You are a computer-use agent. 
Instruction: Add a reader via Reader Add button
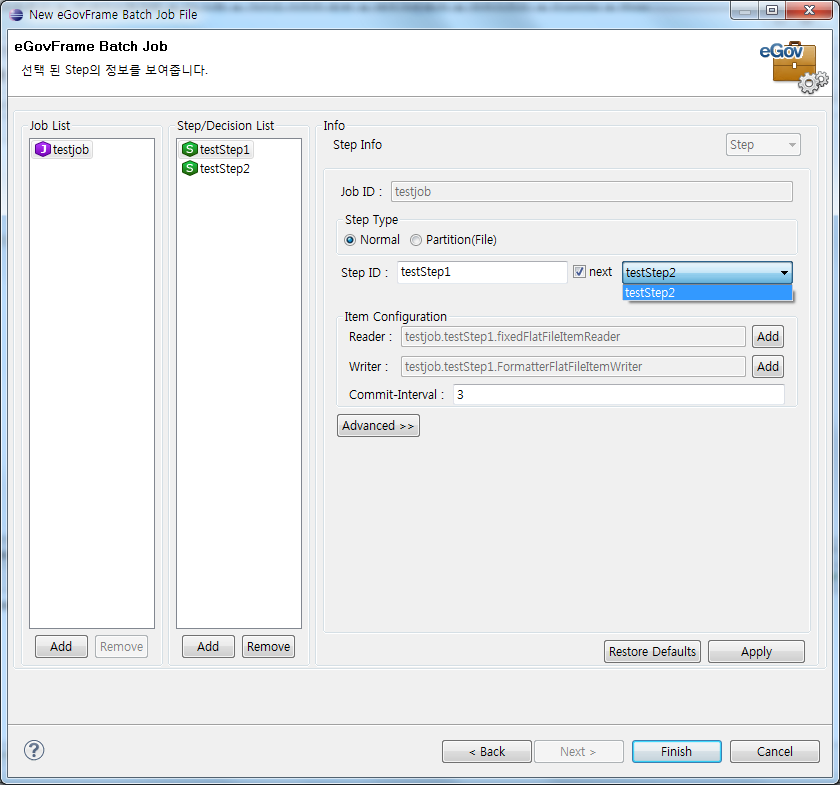[x=768, y=337]
